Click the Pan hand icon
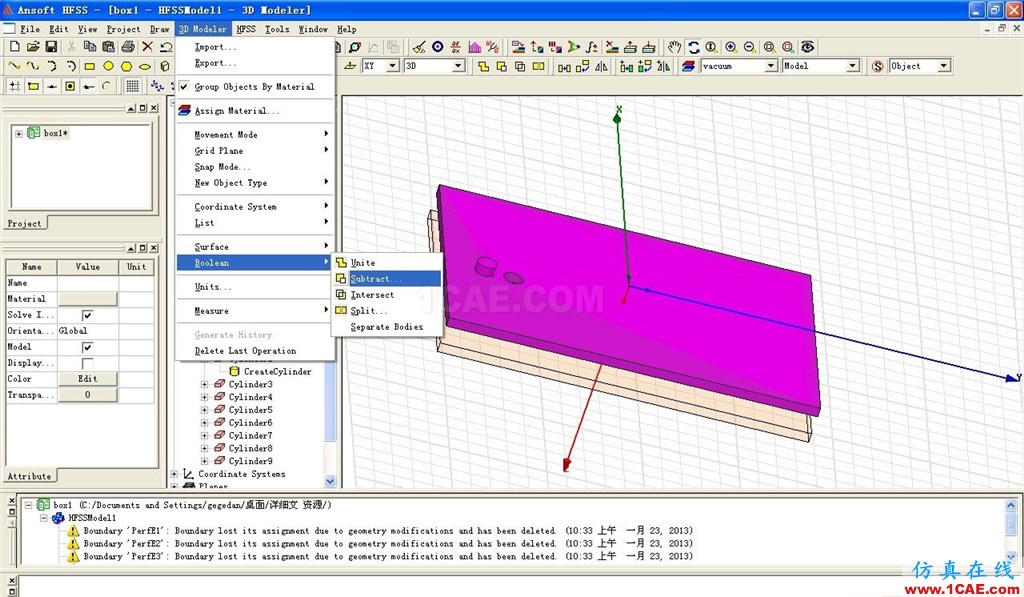 coord(674,47)
